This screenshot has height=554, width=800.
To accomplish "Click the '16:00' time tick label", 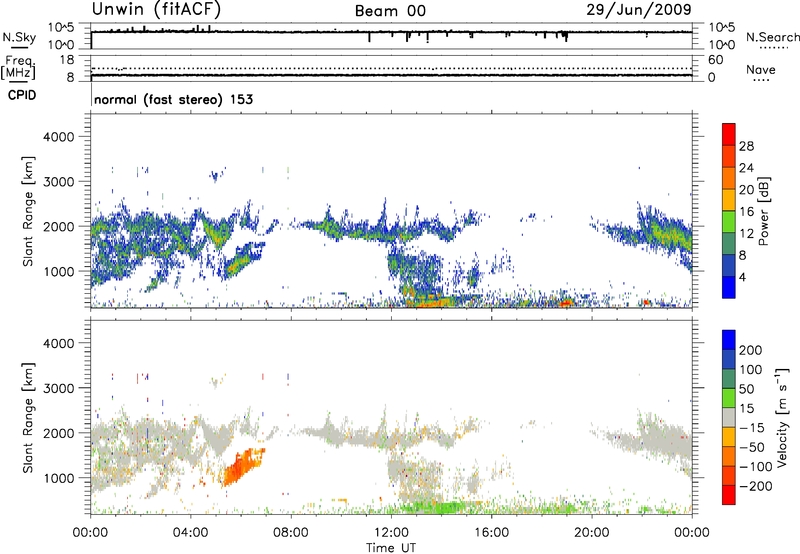I will click(x=491, y=533).
